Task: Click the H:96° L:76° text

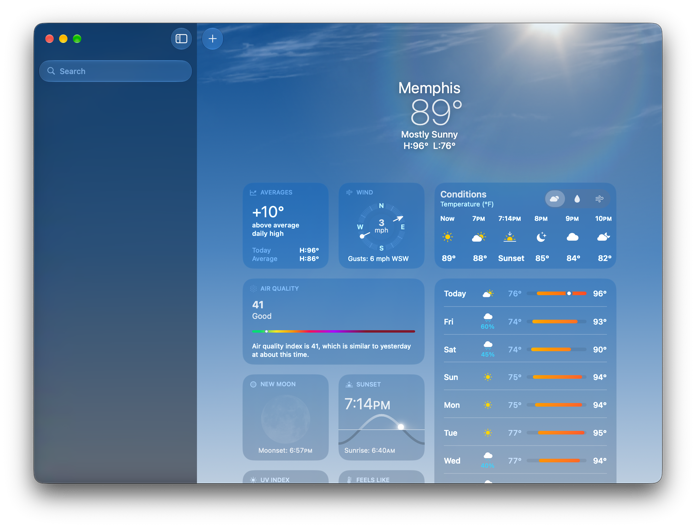Action: point(429,146)
